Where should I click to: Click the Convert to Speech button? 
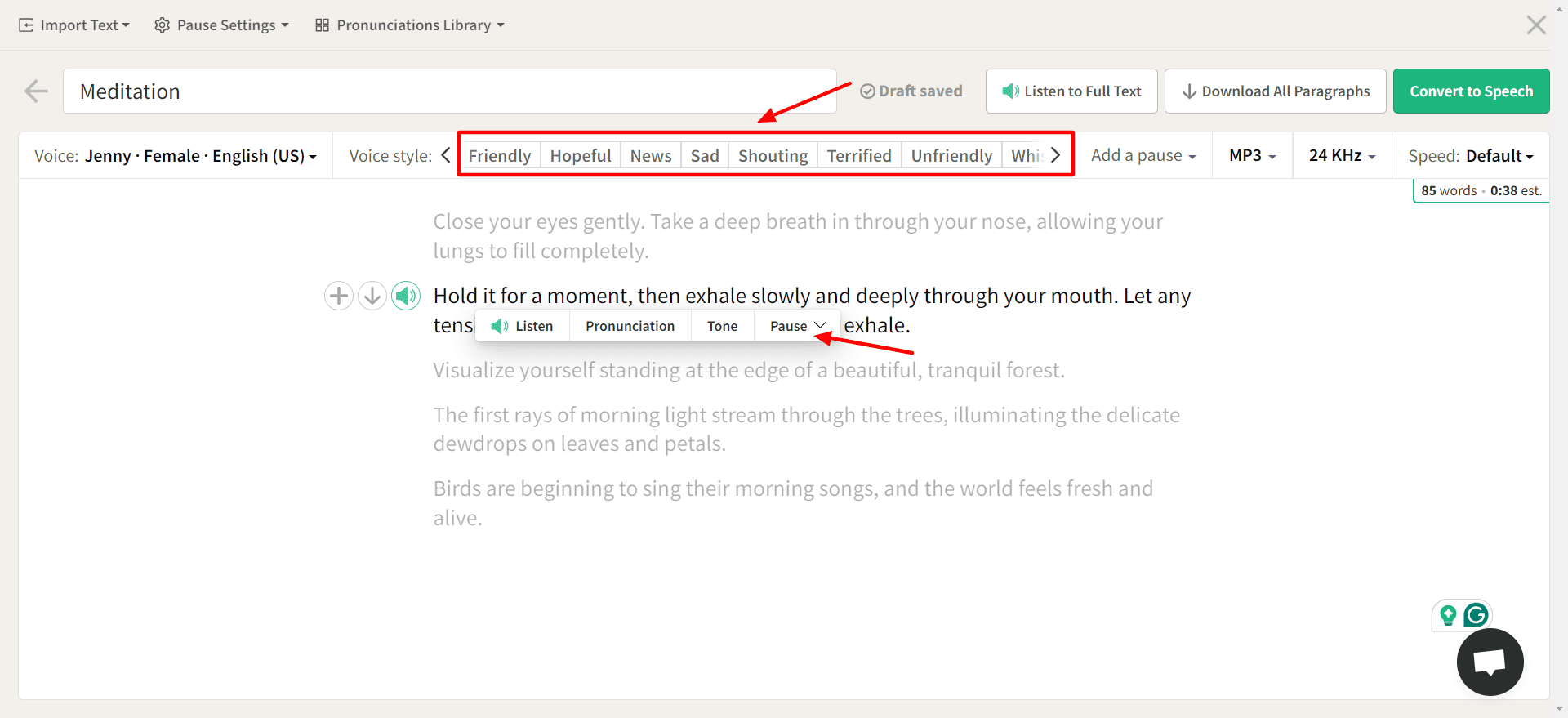[x=1471, y=91]
